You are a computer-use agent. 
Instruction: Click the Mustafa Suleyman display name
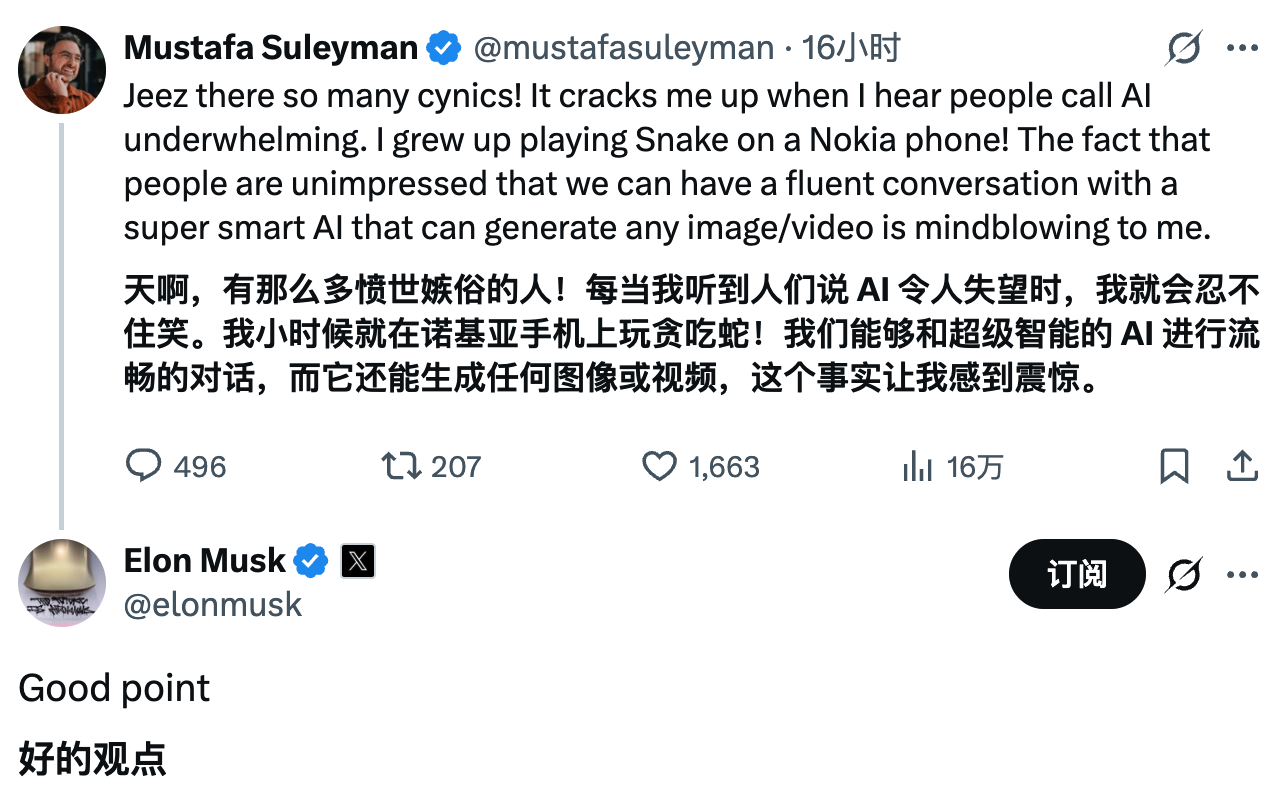(270, 47)
